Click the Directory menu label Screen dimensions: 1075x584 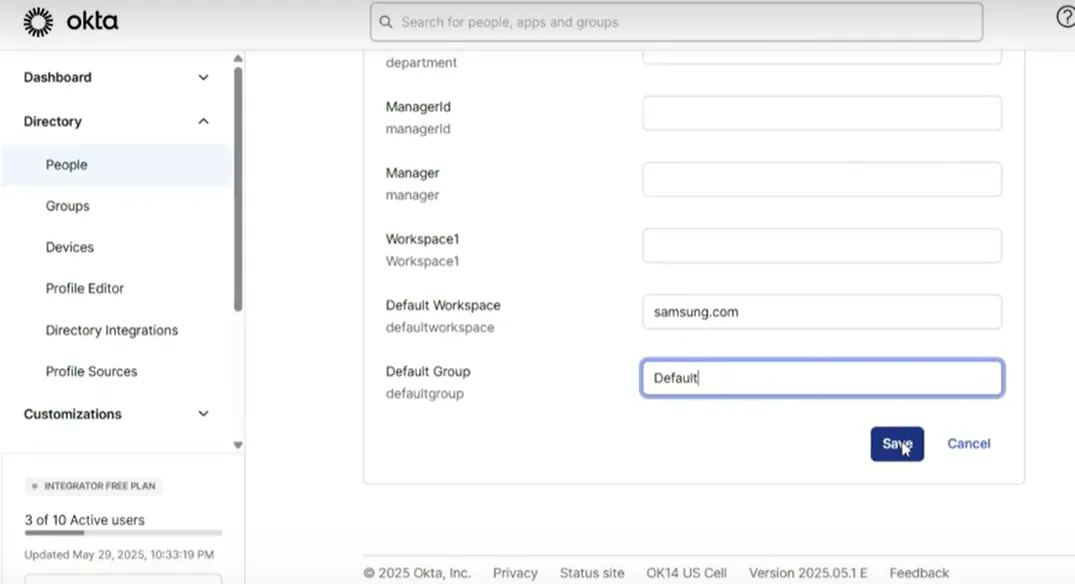tap(53, 121)
